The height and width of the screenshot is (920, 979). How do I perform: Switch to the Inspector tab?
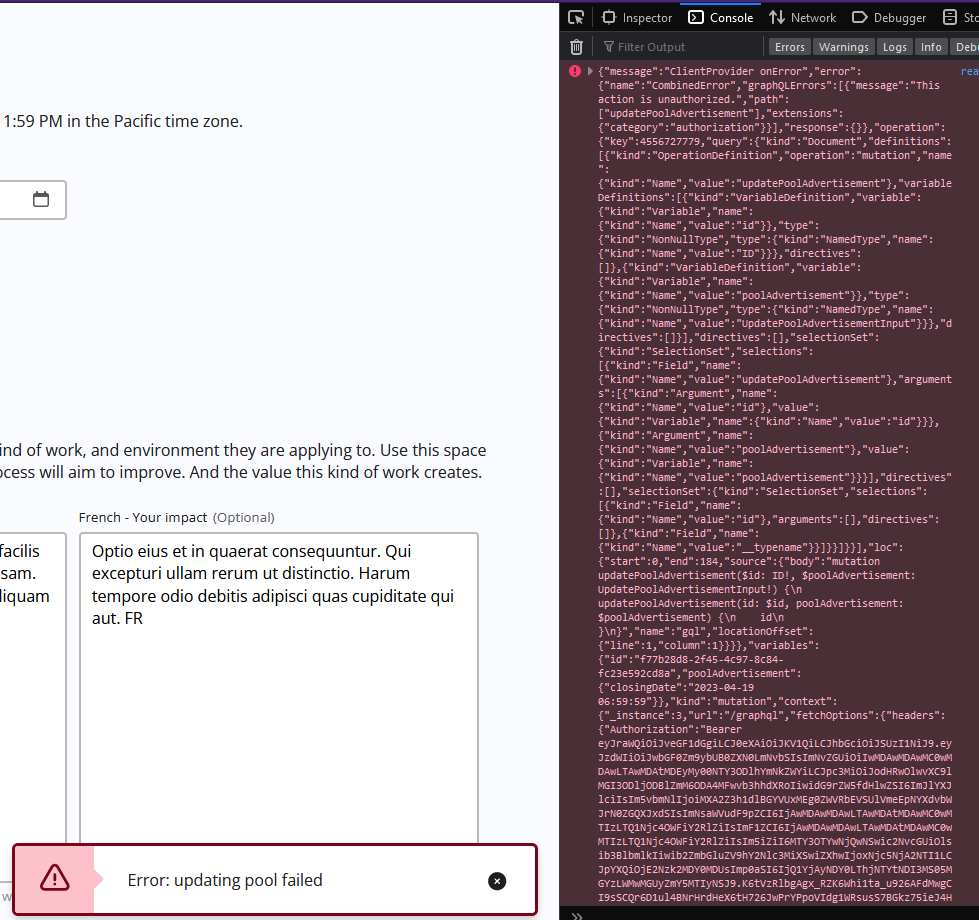(x=636, y=16)
